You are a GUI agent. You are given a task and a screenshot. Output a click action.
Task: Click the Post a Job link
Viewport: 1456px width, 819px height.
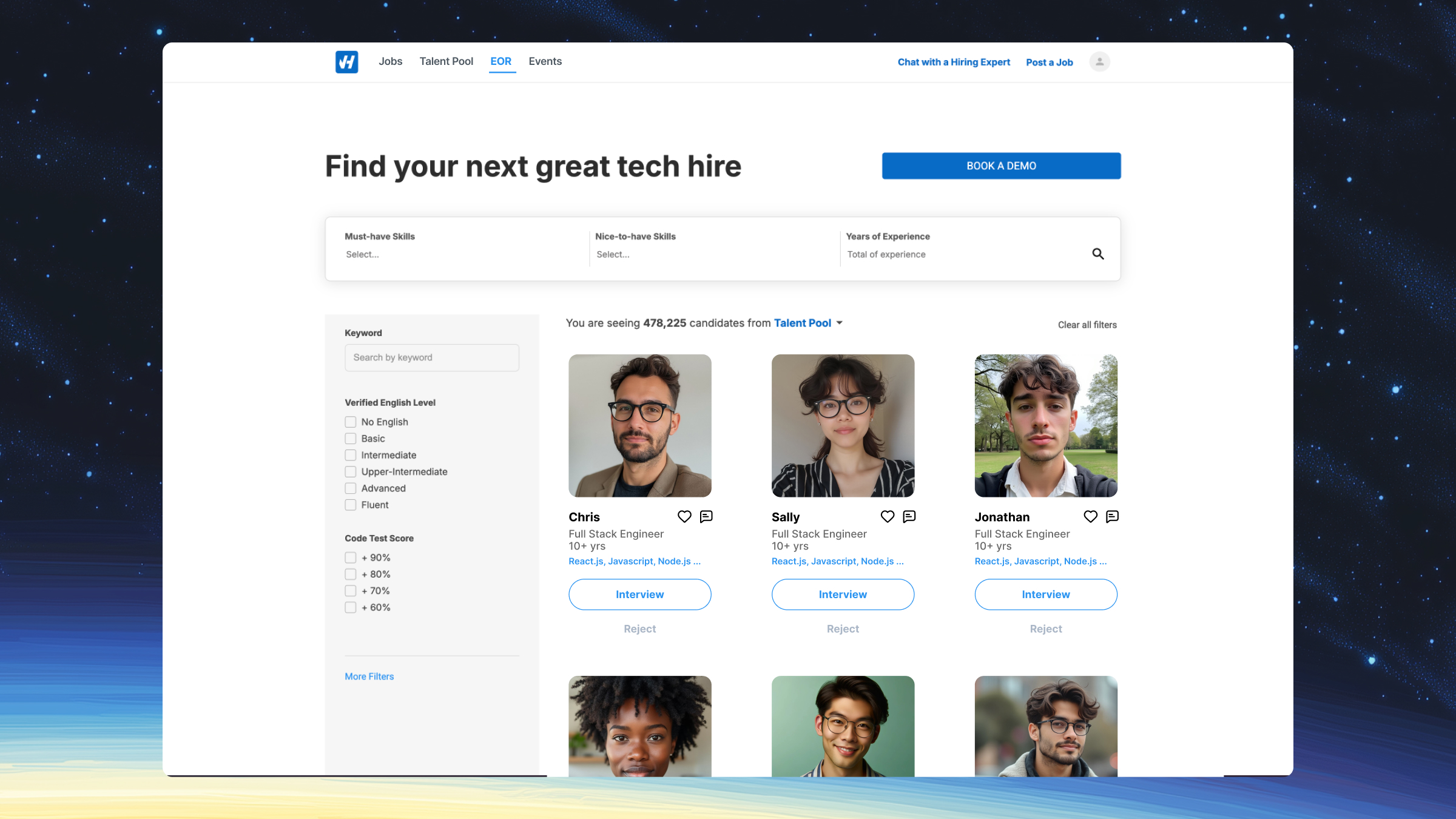pos(1050,62)
